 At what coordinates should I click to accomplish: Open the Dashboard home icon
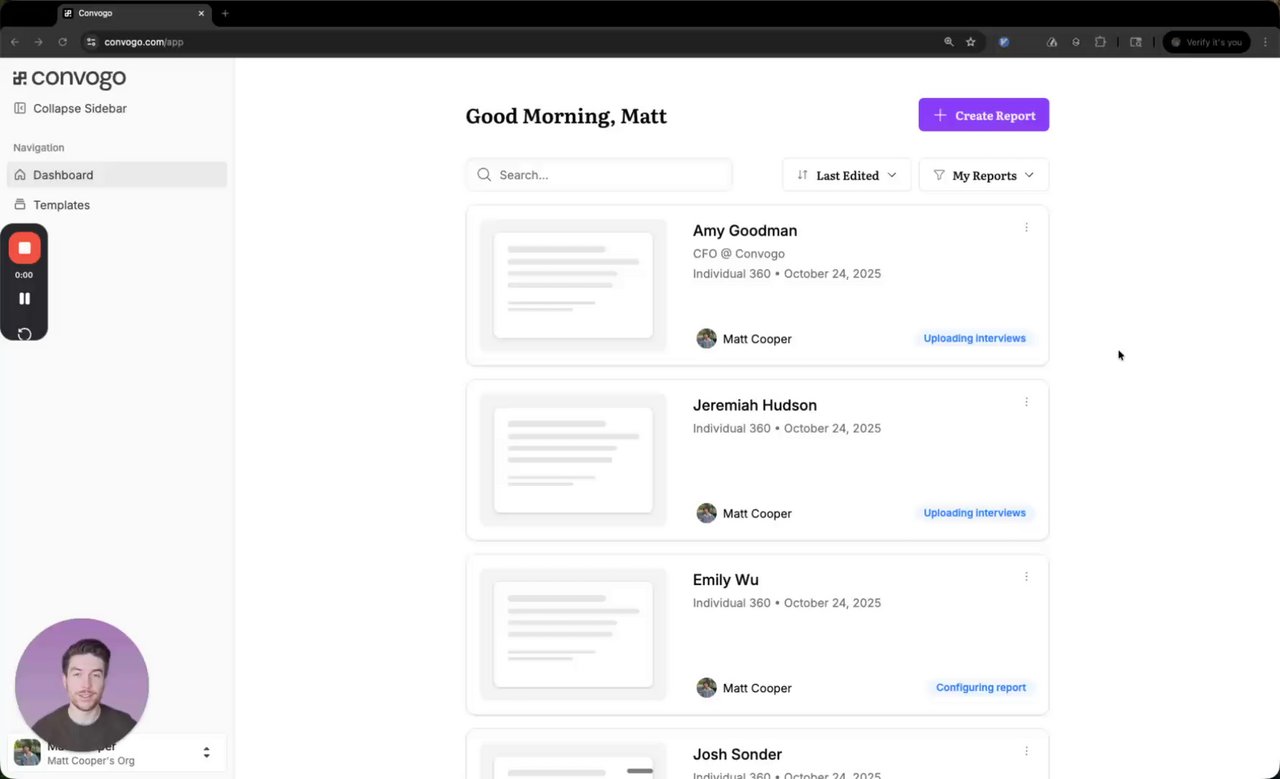(20, 175)
